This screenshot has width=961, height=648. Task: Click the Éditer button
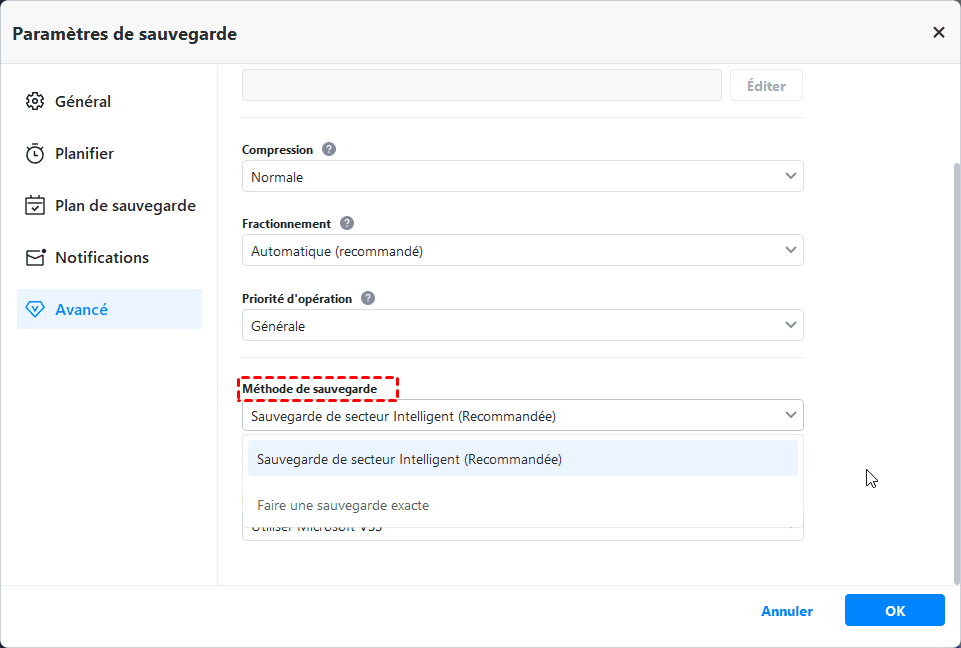click(766, 86)
